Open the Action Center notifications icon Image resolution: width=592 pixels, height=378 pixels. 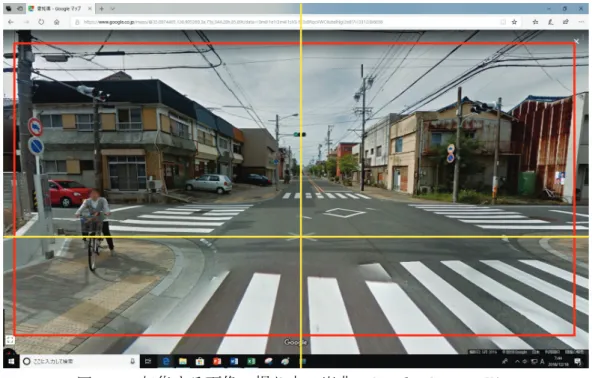pyautogui.click(x=578, y=361)
